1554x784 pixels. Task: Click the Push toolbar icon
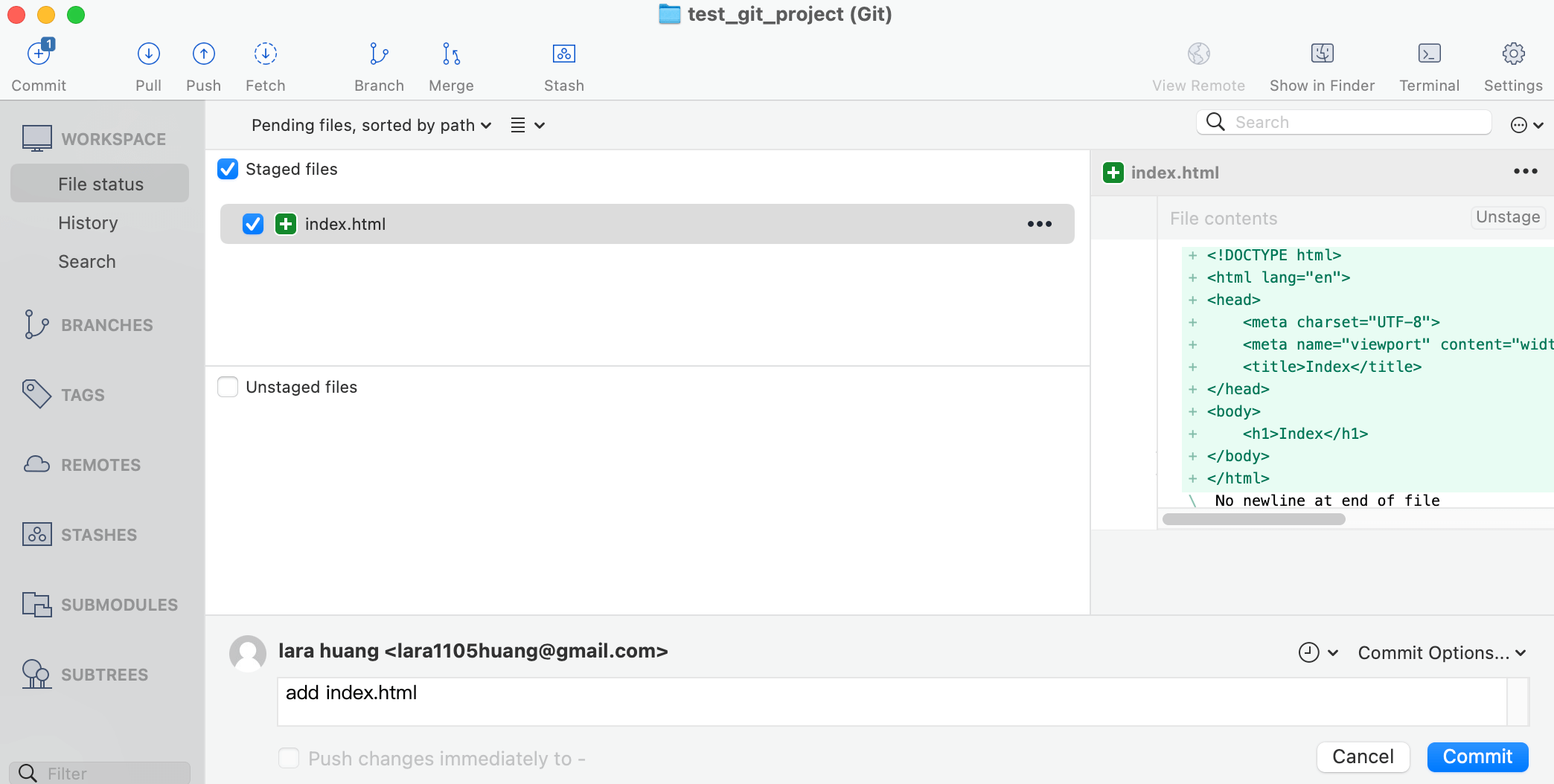click(x=203, y=55)
